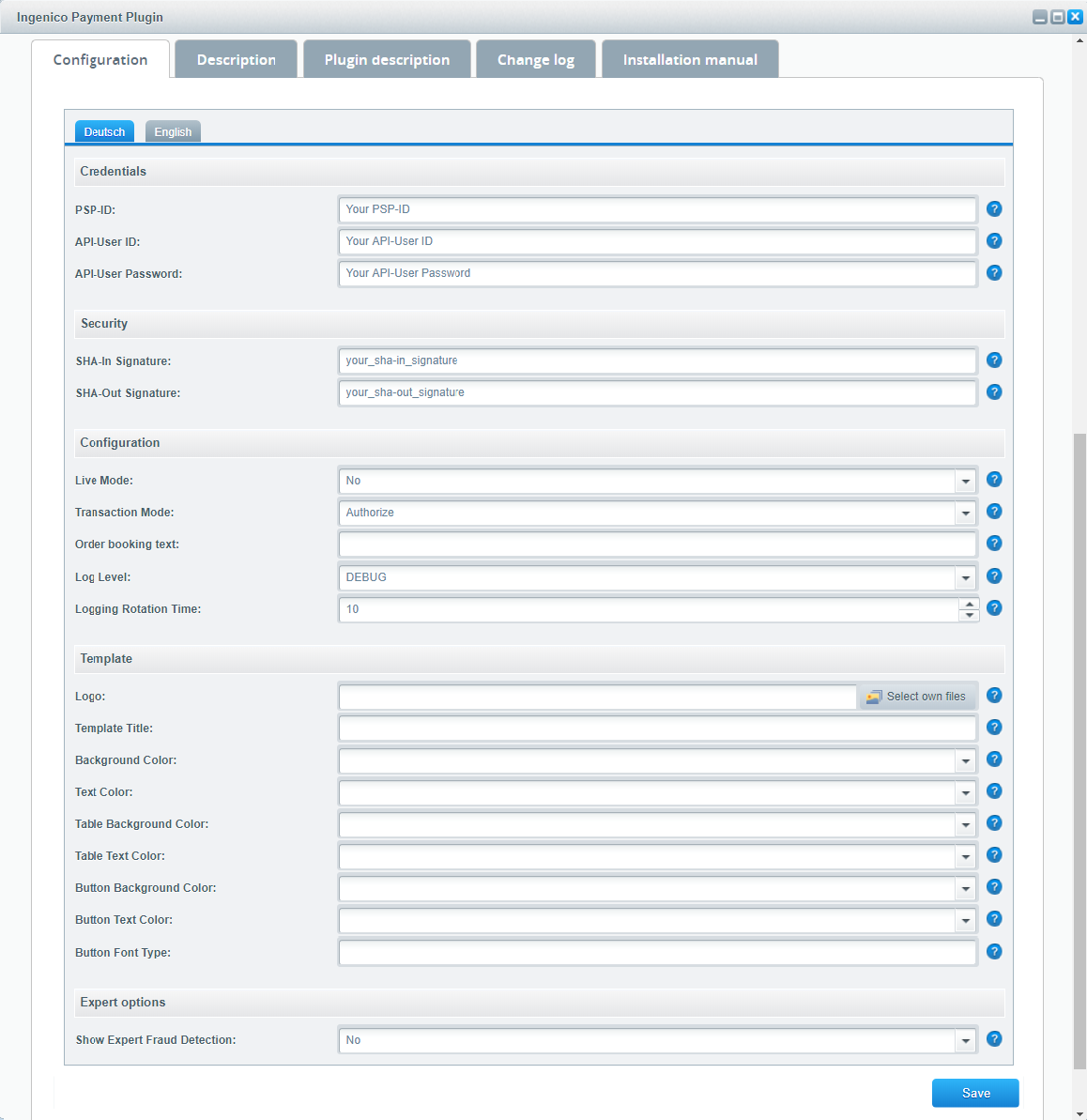Switch to the English language tab
This screenshot has height=1120, width=1087.
click(173, 131)
